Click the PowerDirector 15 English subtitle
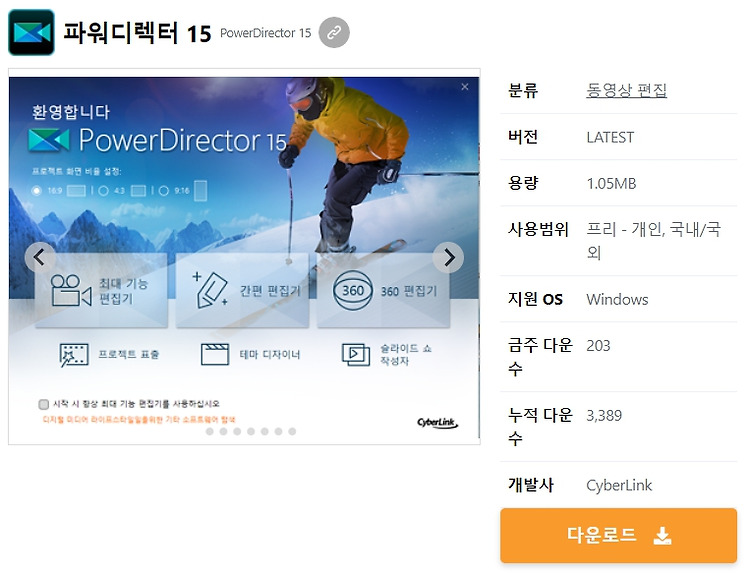Viewport: 750px width, 574px height. (265, 33)
